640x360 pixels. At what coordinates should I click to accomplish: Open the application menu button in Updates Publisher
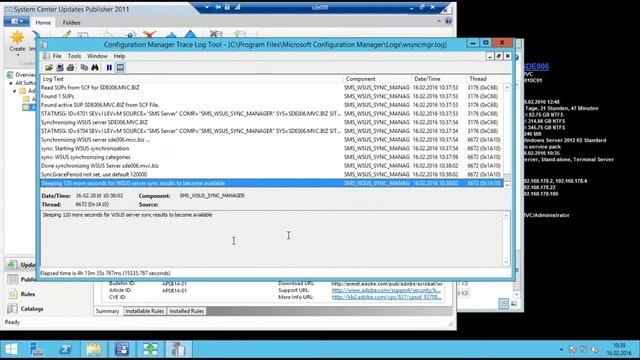pyautogui.click(x=16, y=21)
